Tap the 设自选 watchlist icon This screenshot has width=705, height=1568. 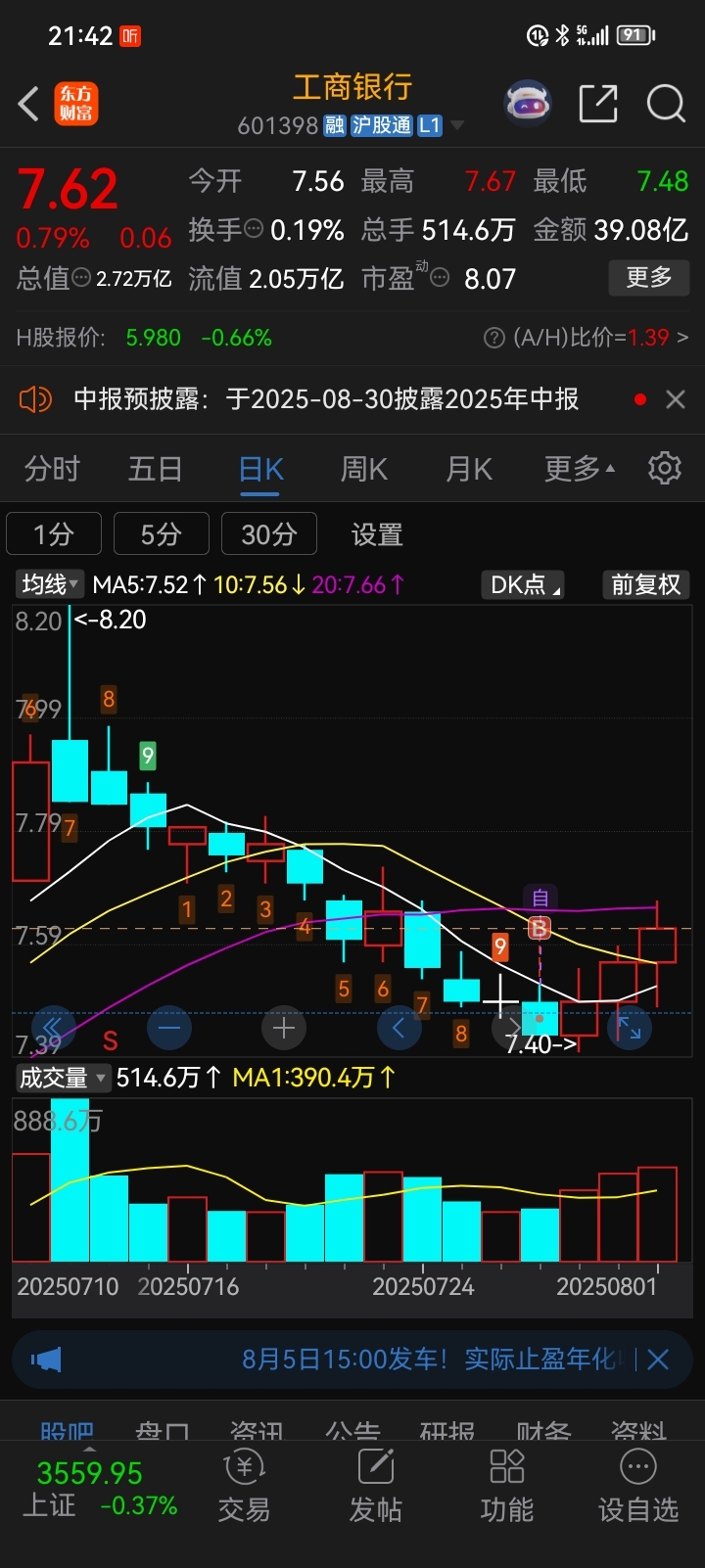tap(638, 1486)
